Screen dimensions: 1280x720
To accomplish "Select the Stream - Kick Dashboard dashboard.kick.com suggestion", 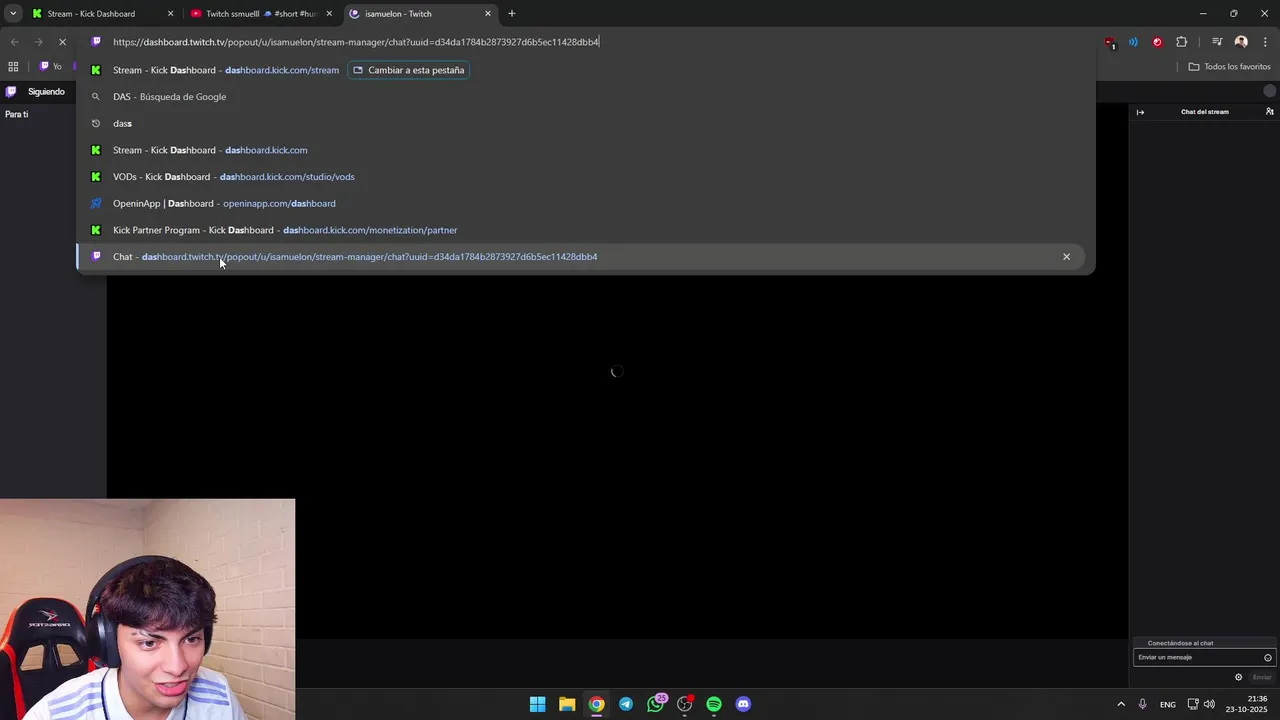I will coord(586,150).
